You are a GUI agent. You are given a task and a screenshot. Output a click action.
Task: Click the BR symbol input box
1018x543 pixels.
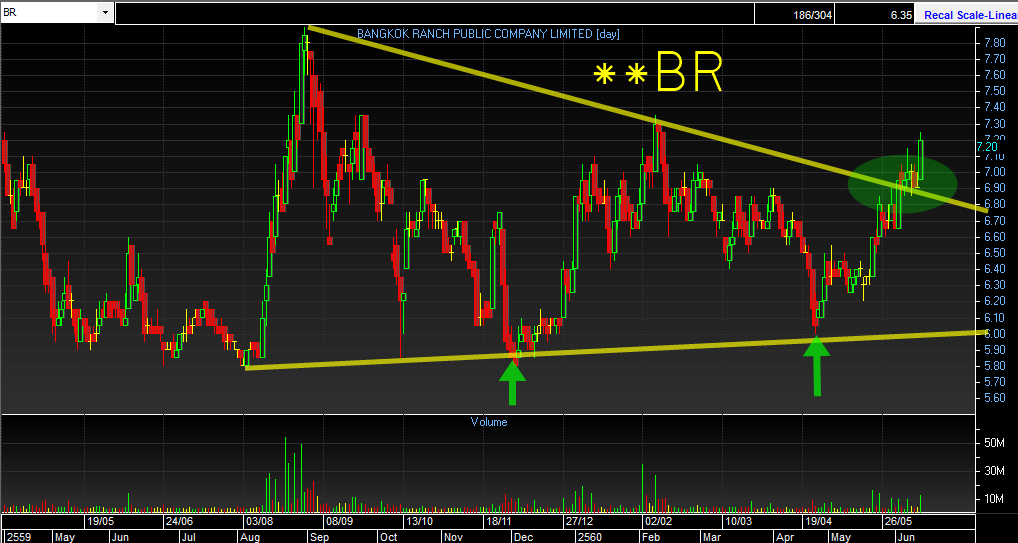49,12
